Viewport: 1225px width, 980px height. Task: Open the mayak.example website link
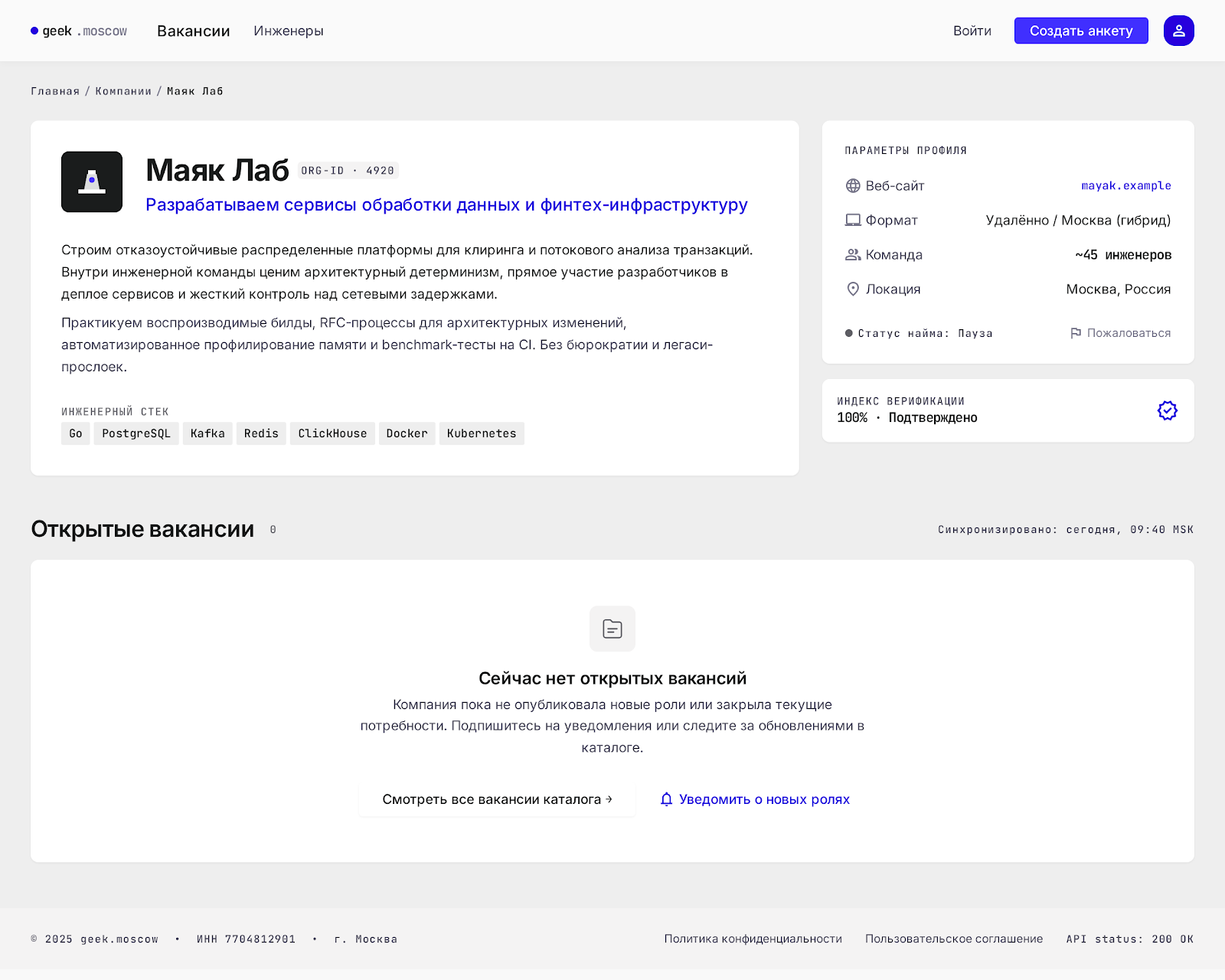point(1126,185)
